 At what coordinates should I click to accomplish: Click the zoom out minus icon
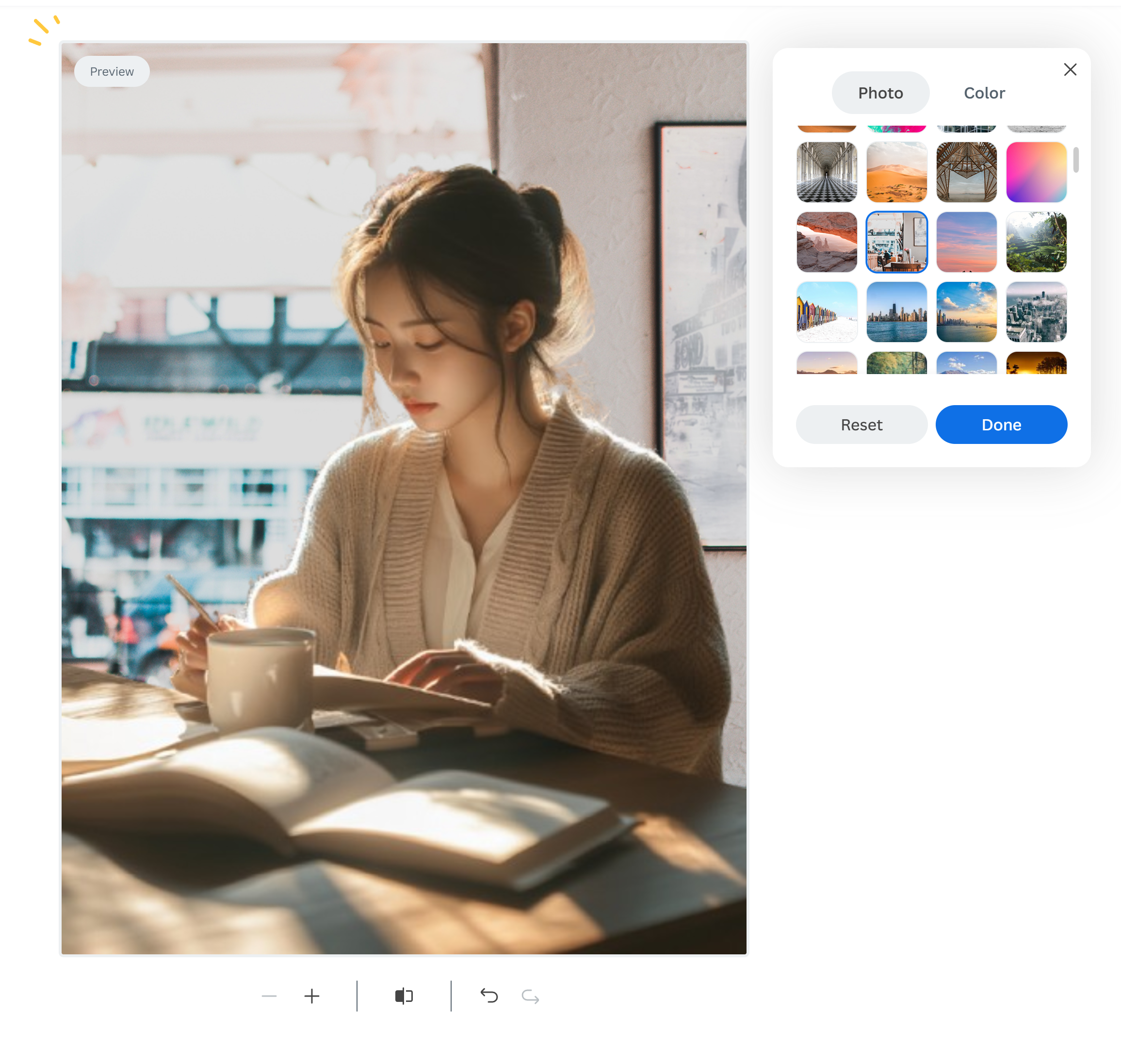pyautogui.click(x=269, y=996)
